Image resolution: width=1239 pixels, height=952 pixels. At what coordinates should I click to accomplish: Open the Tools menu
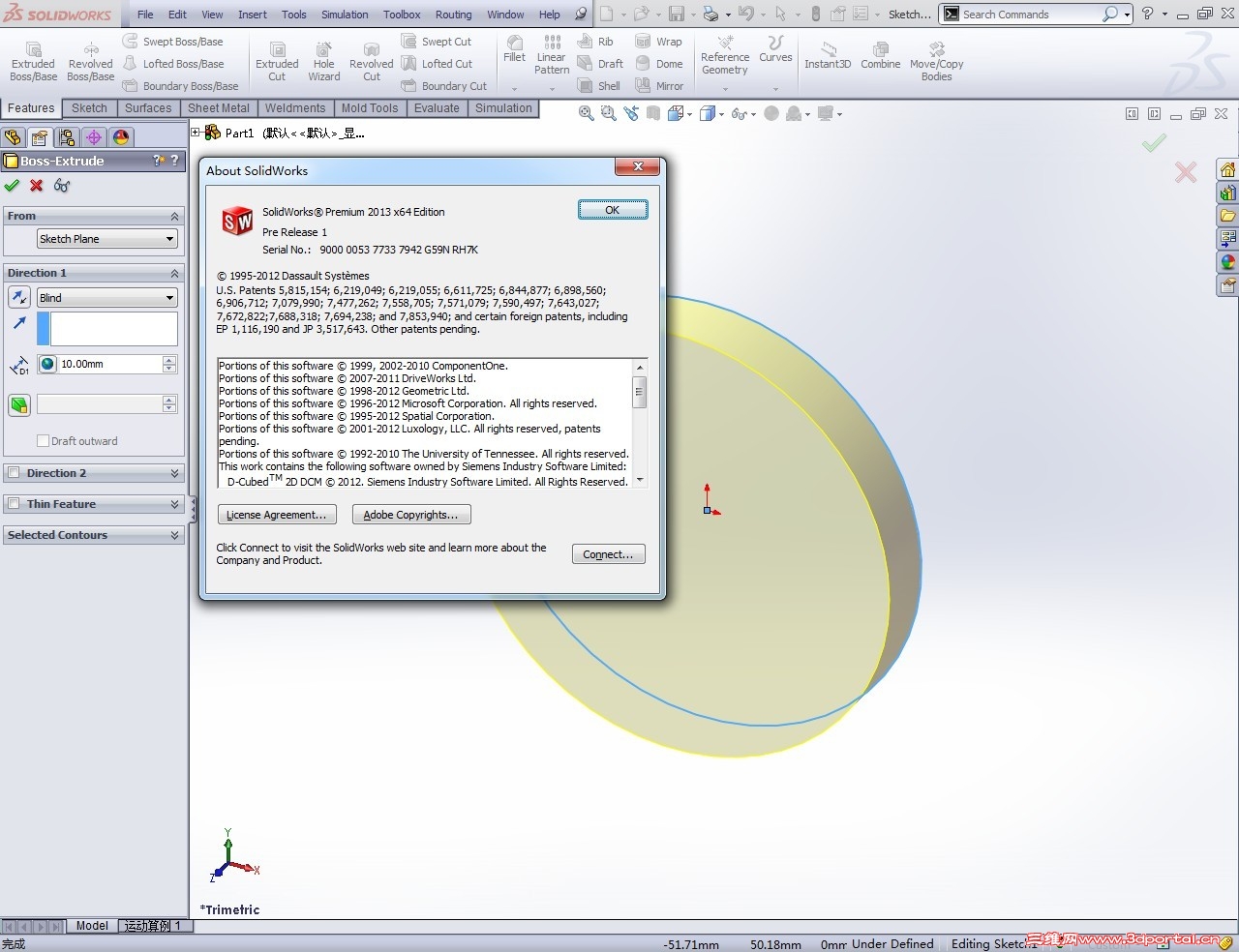pos(294,15)
